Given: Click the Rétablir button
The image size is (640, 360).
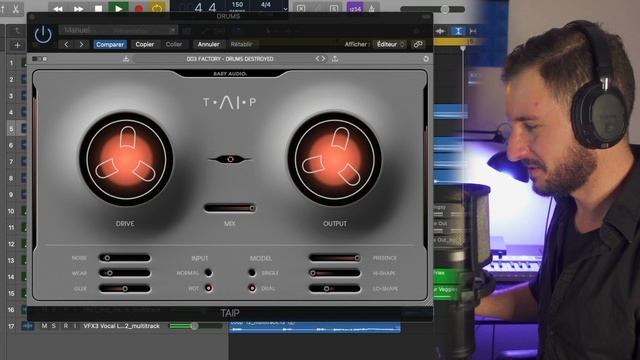Looking at the screenshot, I should point(241,44).
